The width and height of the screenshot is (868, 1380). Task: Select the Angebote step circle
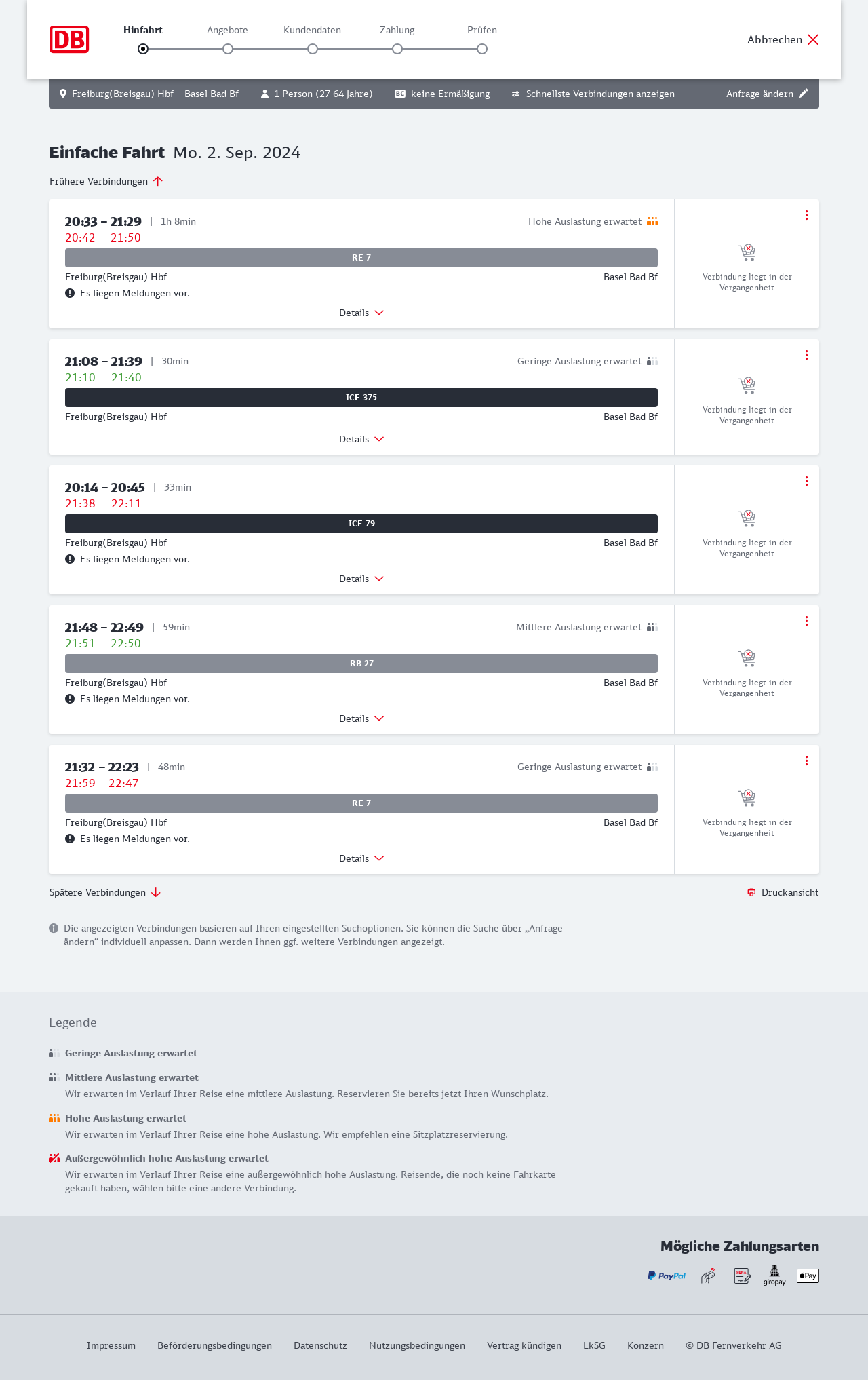[x=228, y=49]
